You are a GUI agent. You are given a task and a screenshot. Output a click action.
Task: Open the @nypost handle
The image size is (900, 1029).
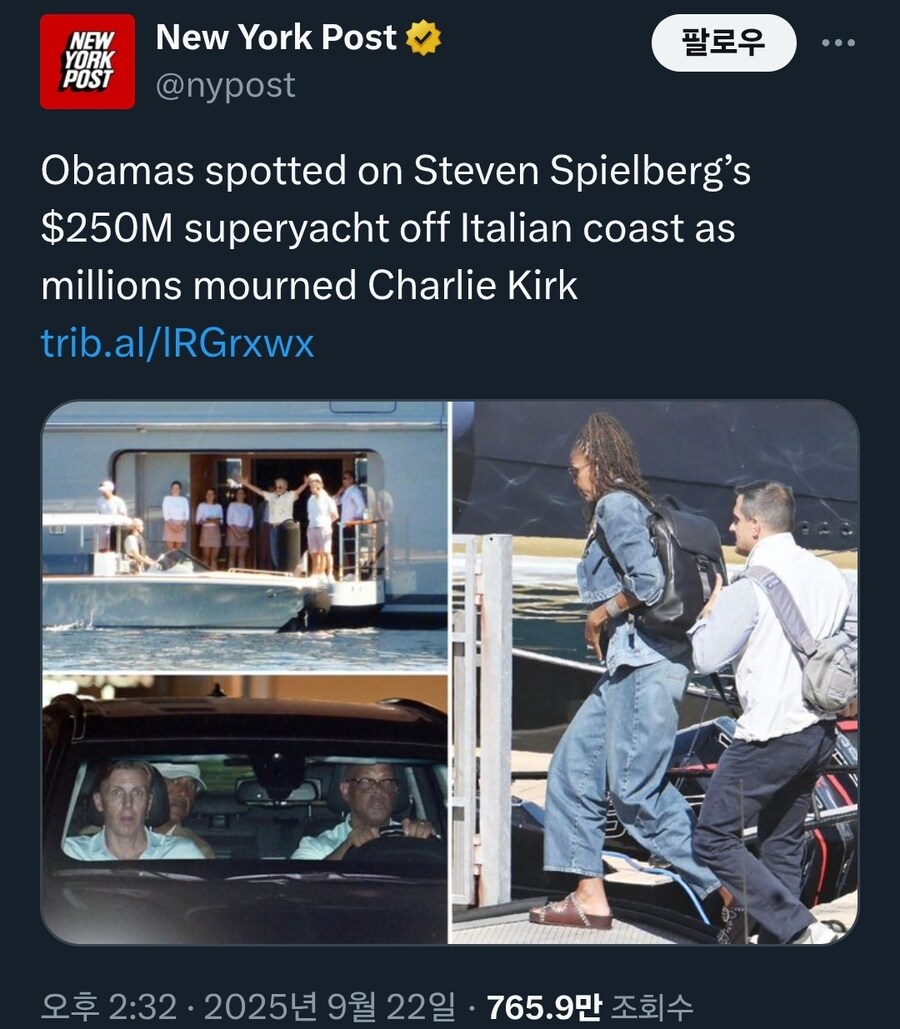click(225, 86)
